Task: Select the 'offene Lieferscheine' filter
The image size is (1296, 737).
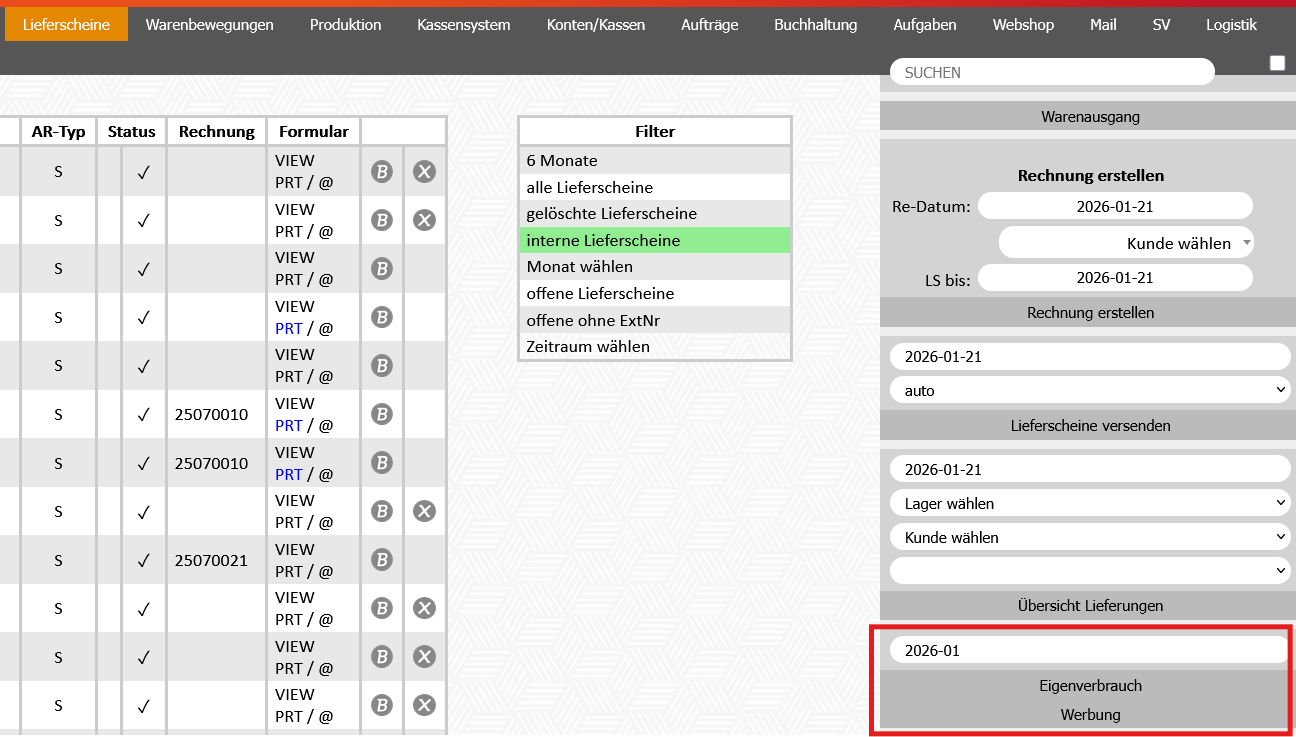Action: [x=600, y=294]
